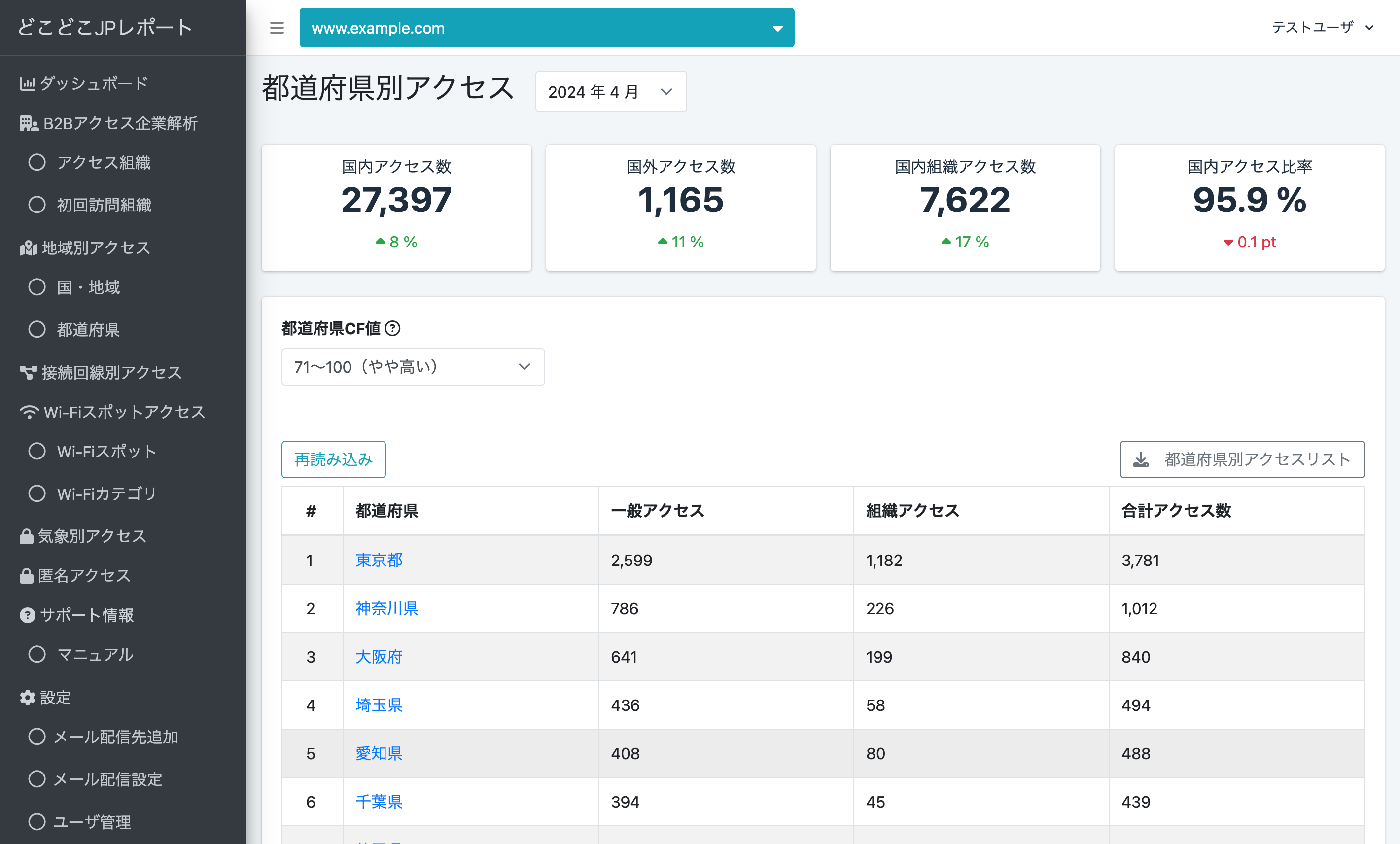The image size is (1400, 844).
Task: Select the 都道府県 circle item in the sidebar
Action: (x=37, y=330)
